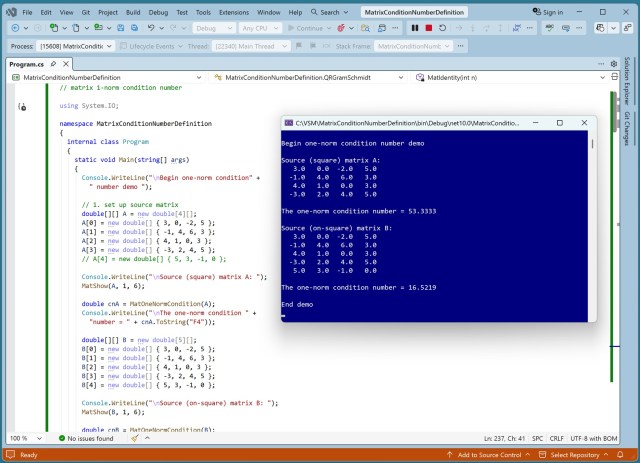This screenshot has width=640, height=463.
Task: Click the Visual Studio logo icon
Action: 11,12
